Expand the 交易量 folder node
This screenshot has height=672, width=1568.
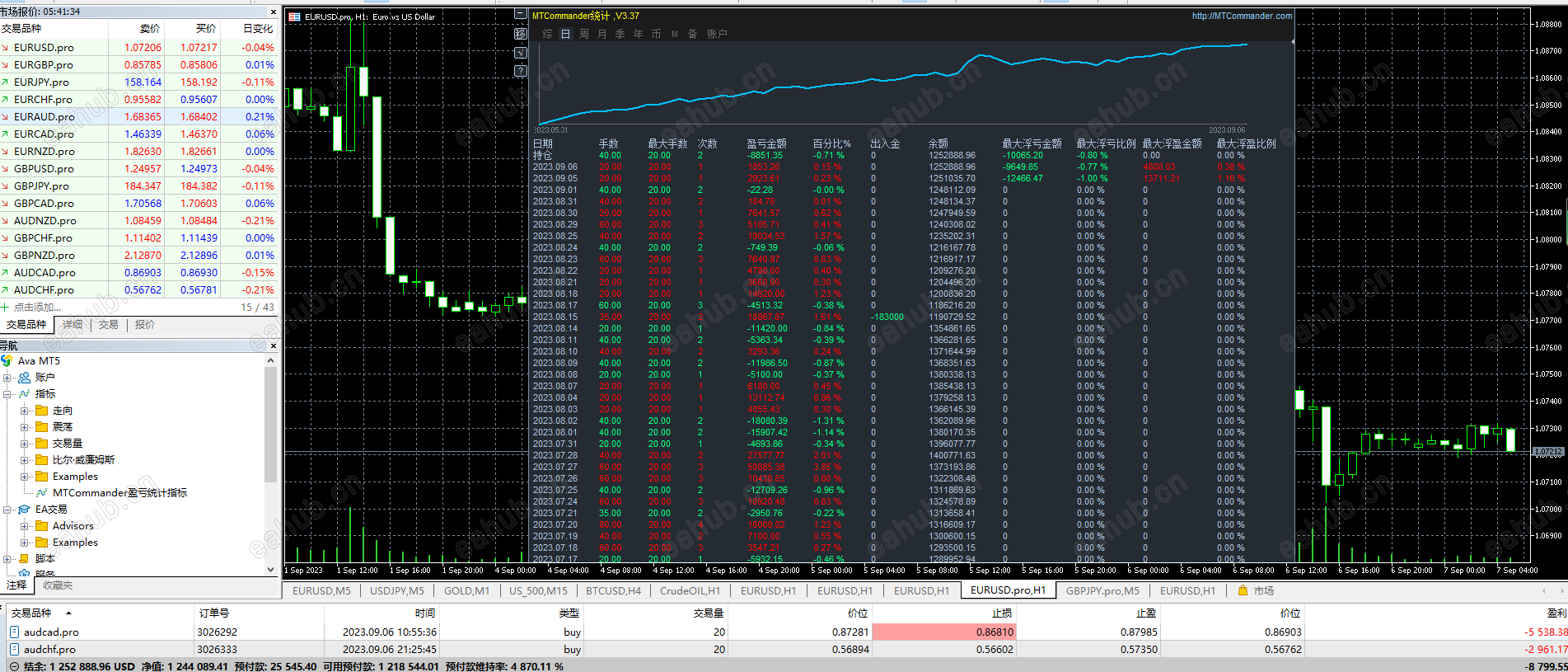pyautogui.click(x=25, y=444)
